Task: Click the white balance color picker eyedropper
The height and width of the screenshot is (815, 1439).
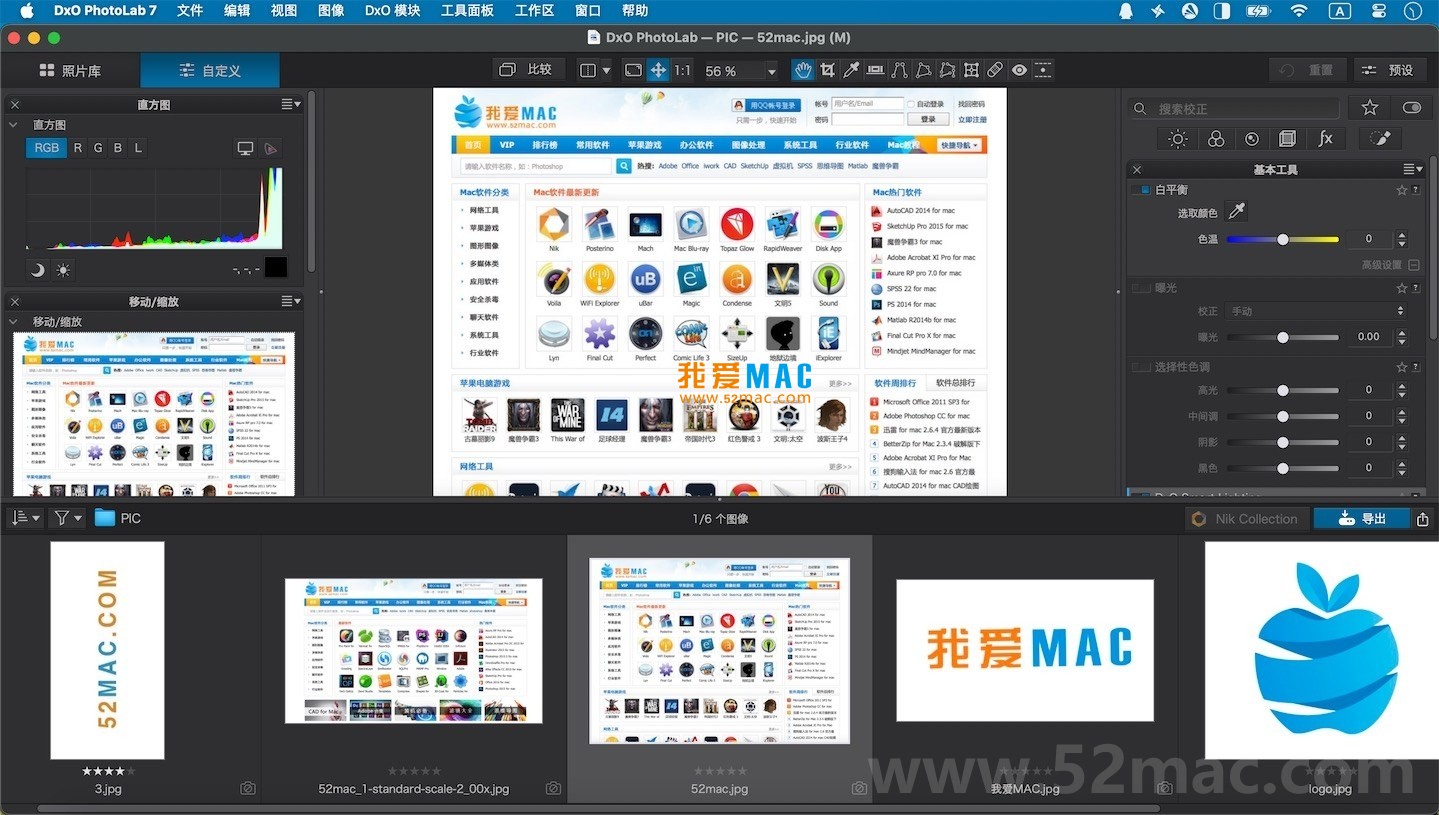Action: coord(1237,211)
